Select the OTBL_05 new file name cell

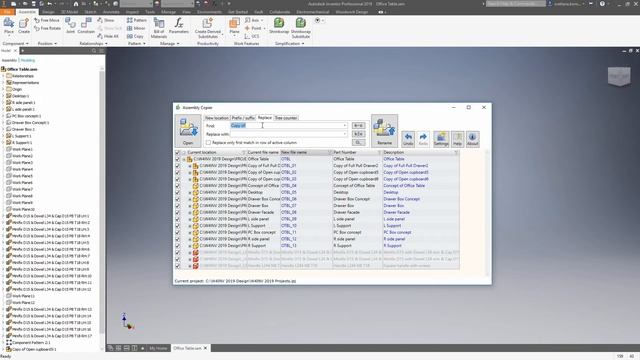tap(306, 192)
